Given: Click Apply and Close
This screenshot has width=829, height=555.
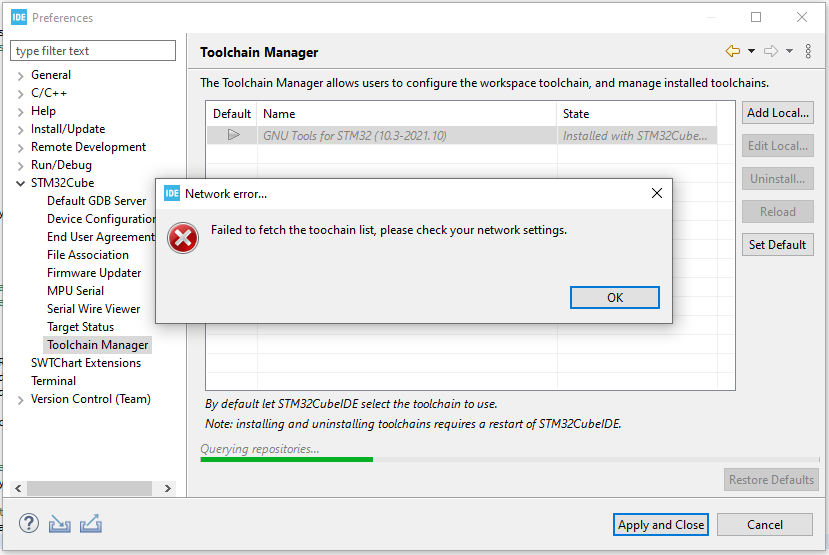Looking at the screenshot, I should (x=661, y=524).
